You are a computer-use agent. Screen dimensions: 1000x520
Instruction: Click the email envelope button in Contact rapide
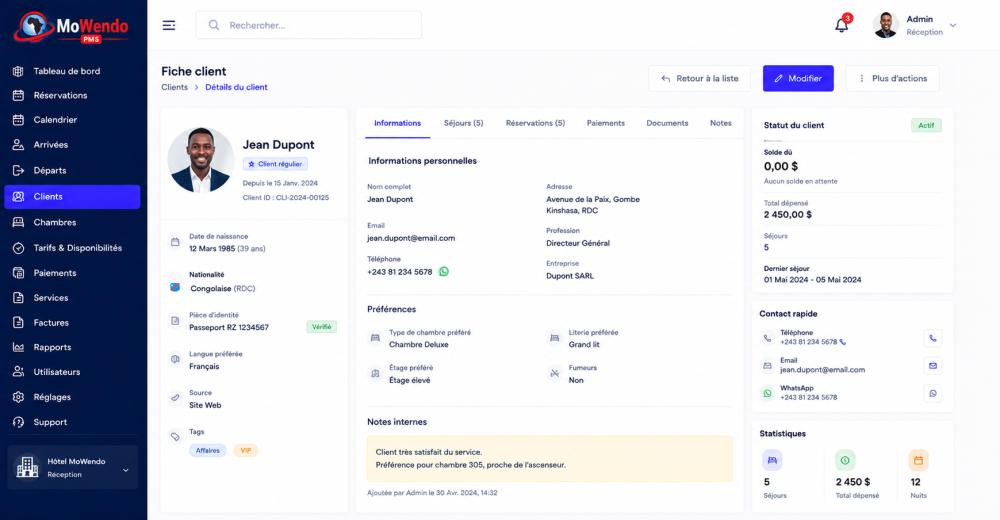[932, 366]
